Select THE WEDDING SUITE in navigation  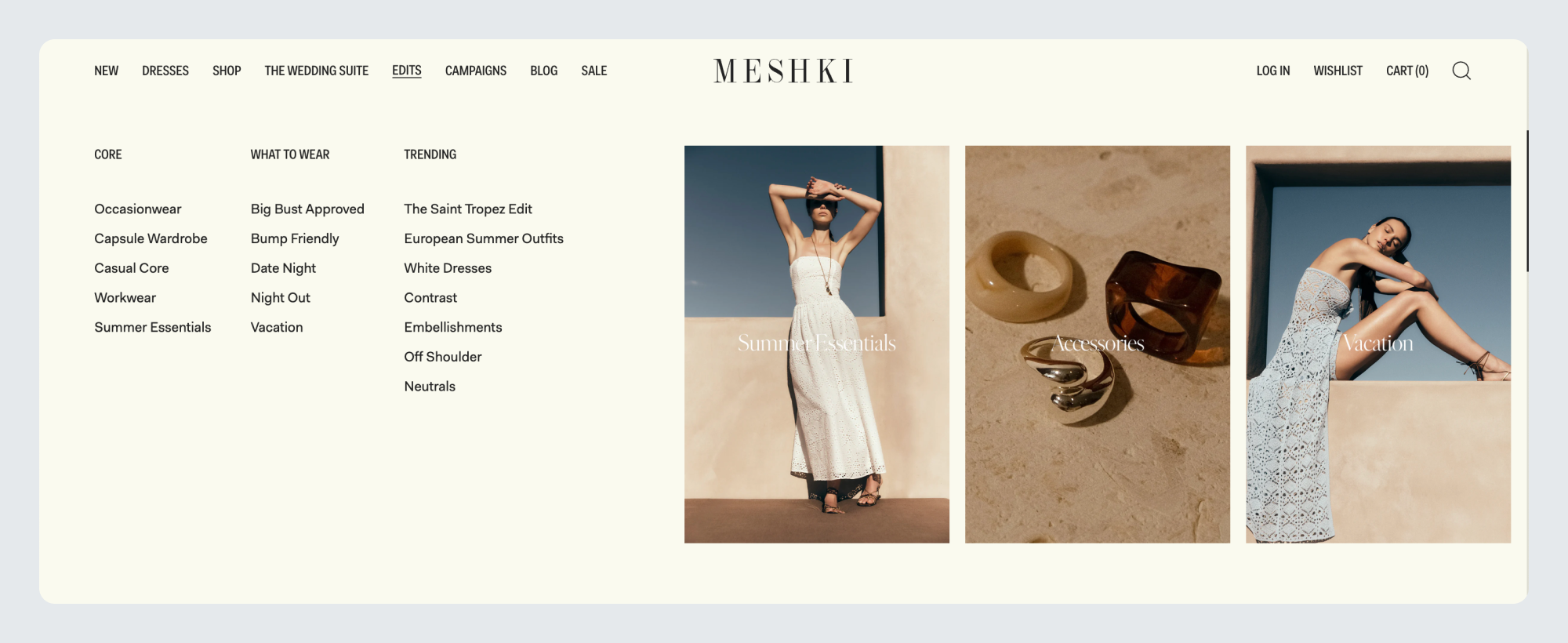(x=317, y=71)
